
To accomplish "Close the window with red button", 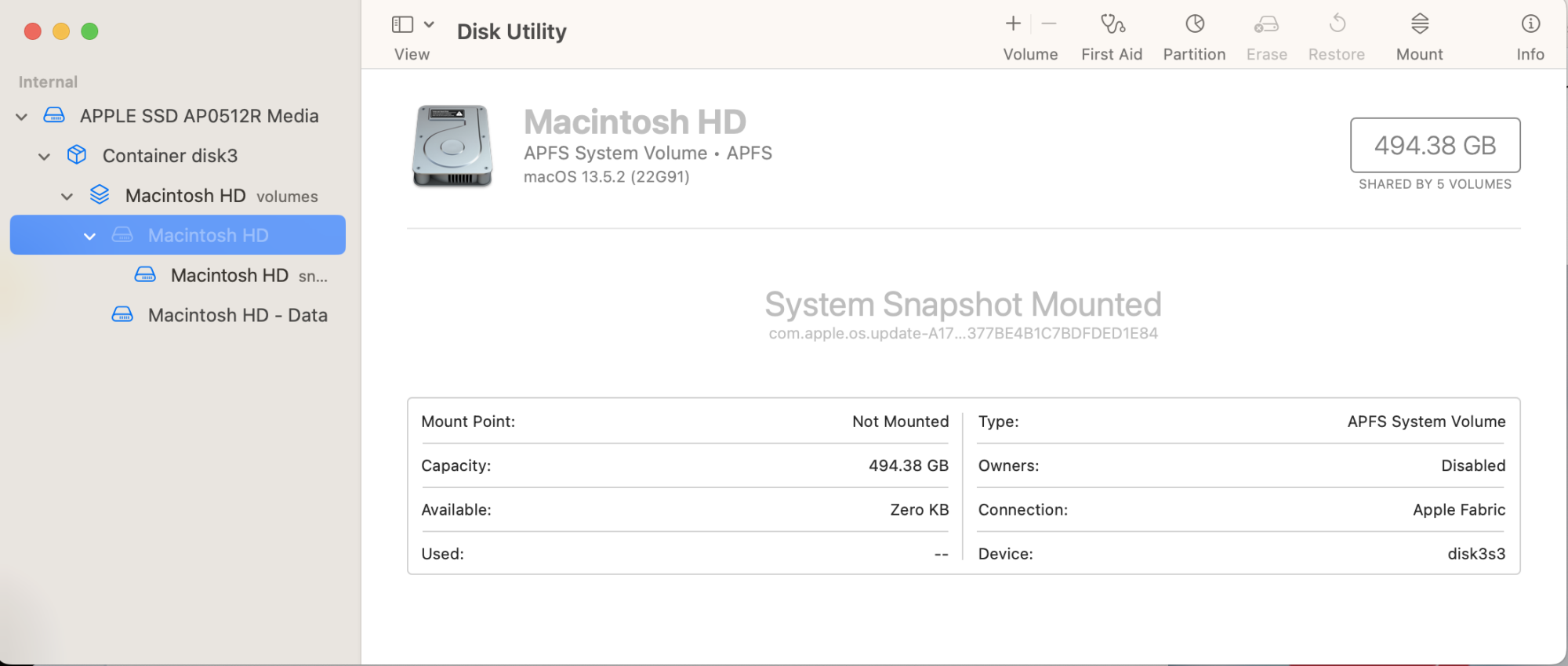I will [33, 31].
